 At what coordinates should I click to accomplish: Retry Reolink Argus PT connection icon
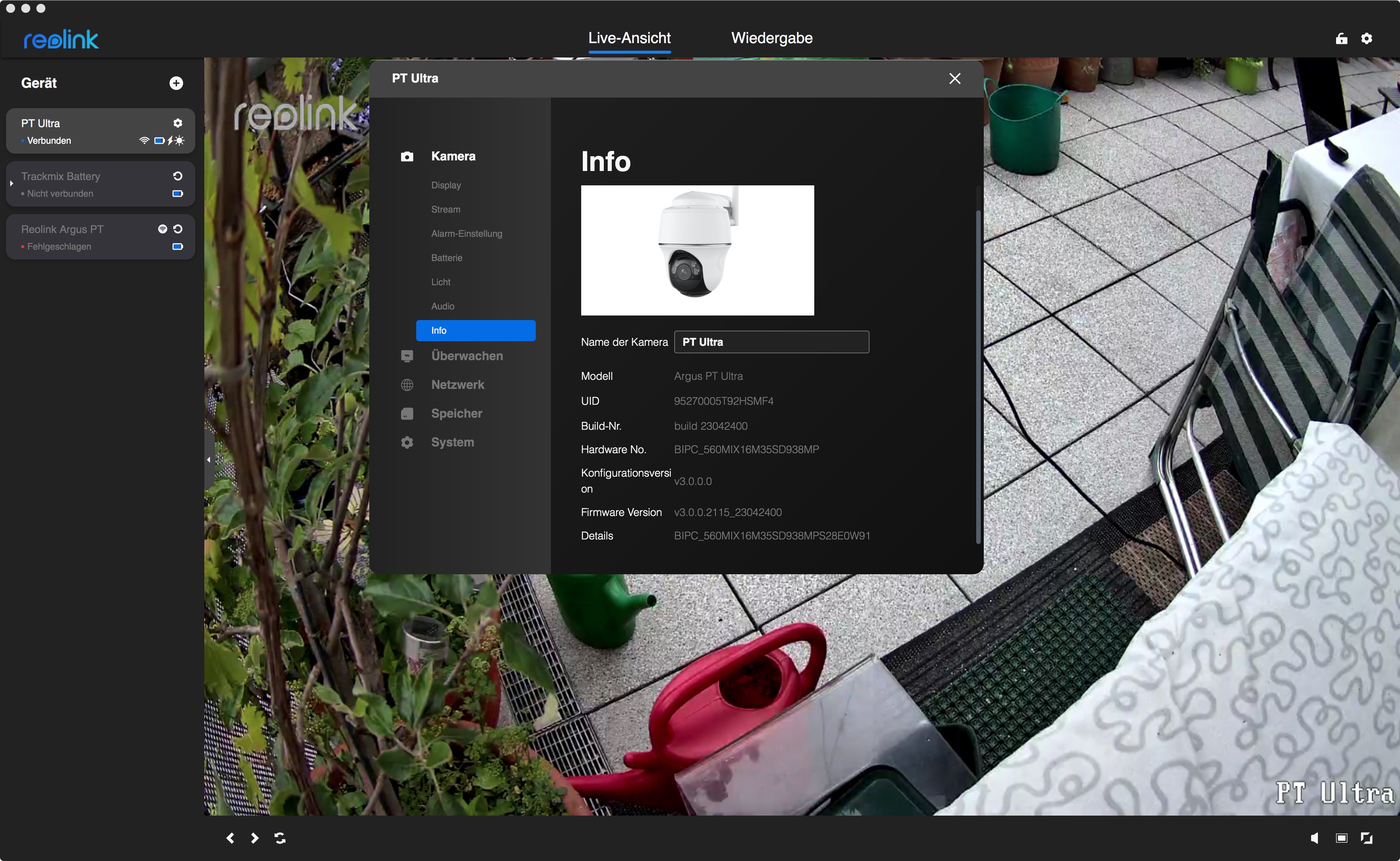(178, 229)
